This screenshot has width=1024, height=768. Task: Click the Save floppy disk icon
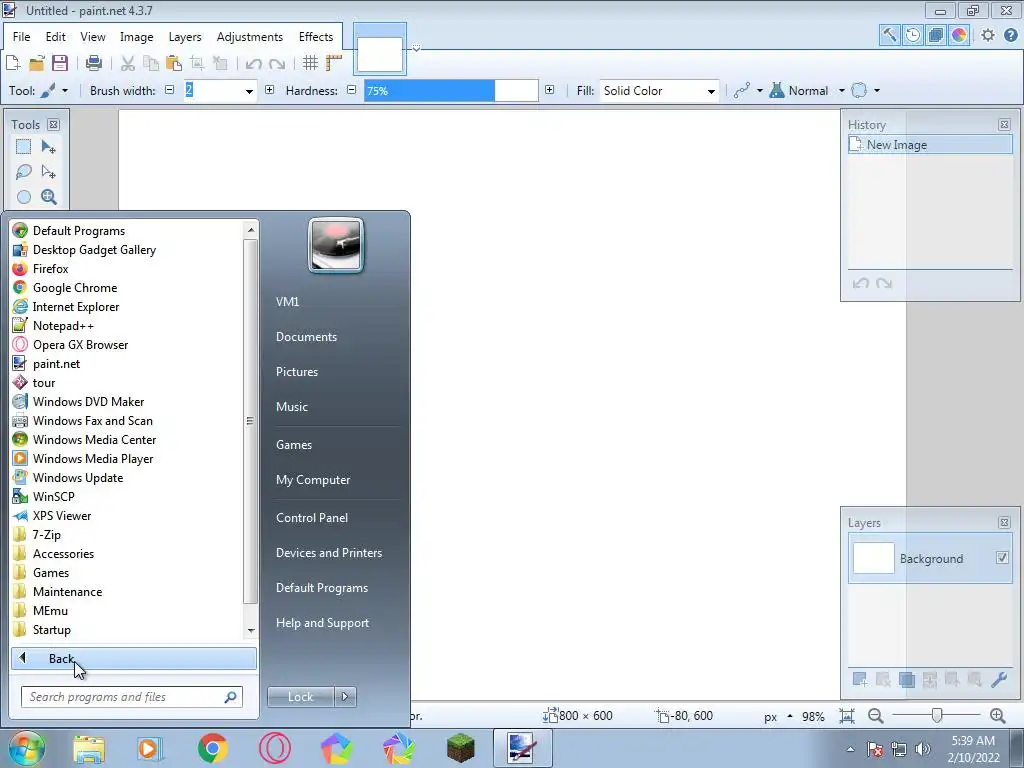60,63
